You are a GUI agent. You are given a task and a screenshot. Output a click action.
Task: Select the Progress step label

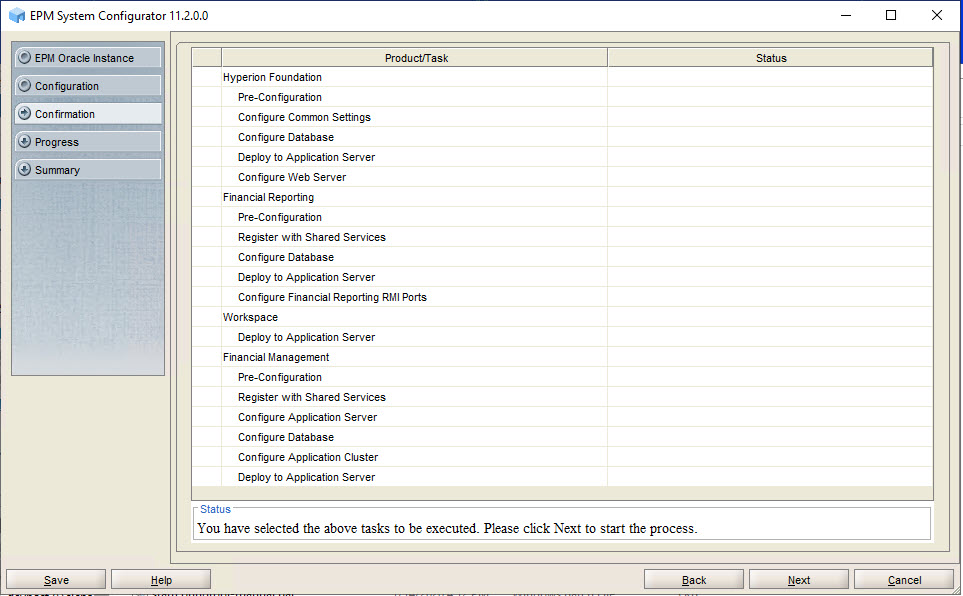pos(57,142)
